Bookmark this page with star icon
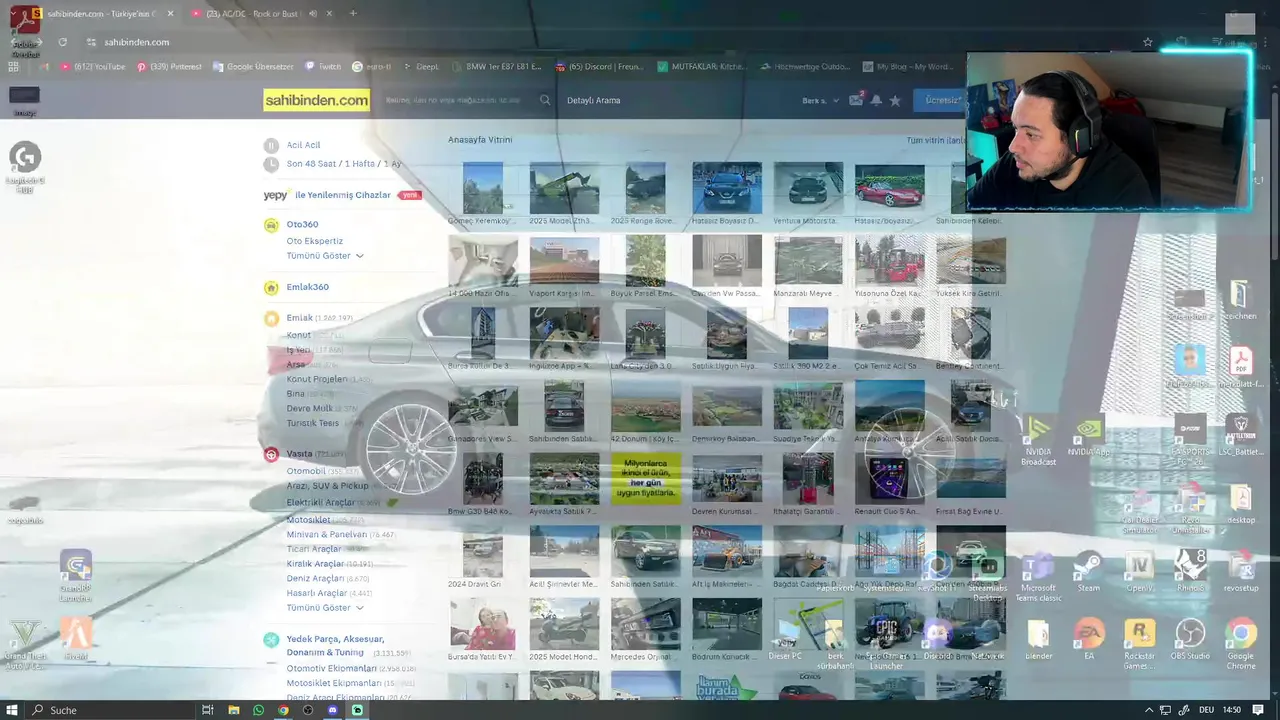Viewport: 1280px width, 720px height. pos(1148,42)
